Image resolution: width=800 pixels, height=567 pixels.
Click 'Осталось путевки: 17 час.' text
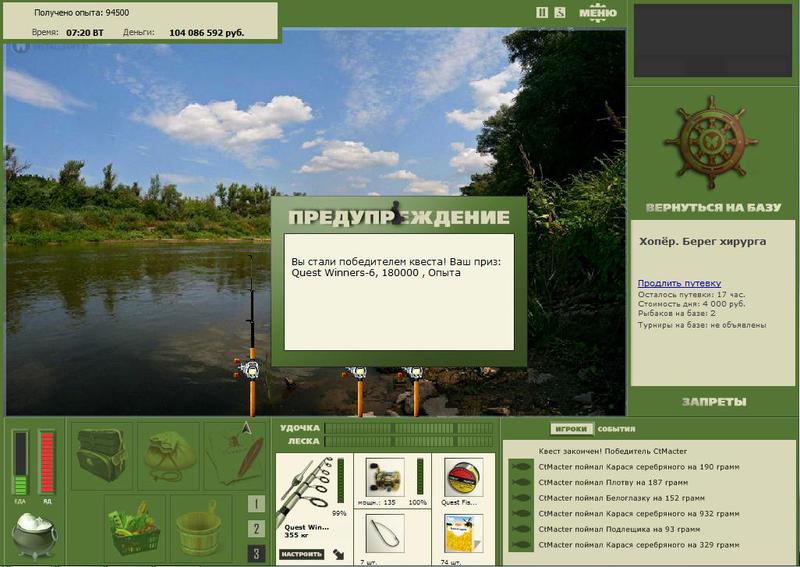(x=691, y=294)
